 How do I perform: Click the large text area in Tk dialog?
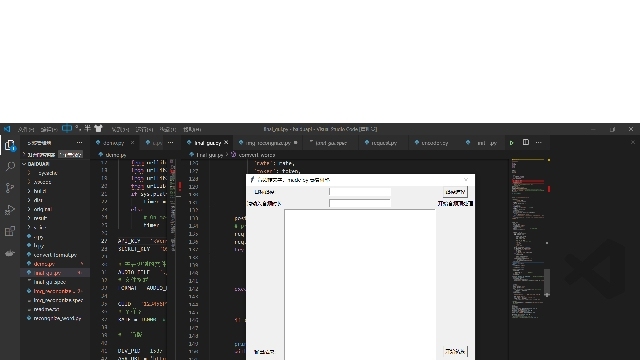[360, 284]
